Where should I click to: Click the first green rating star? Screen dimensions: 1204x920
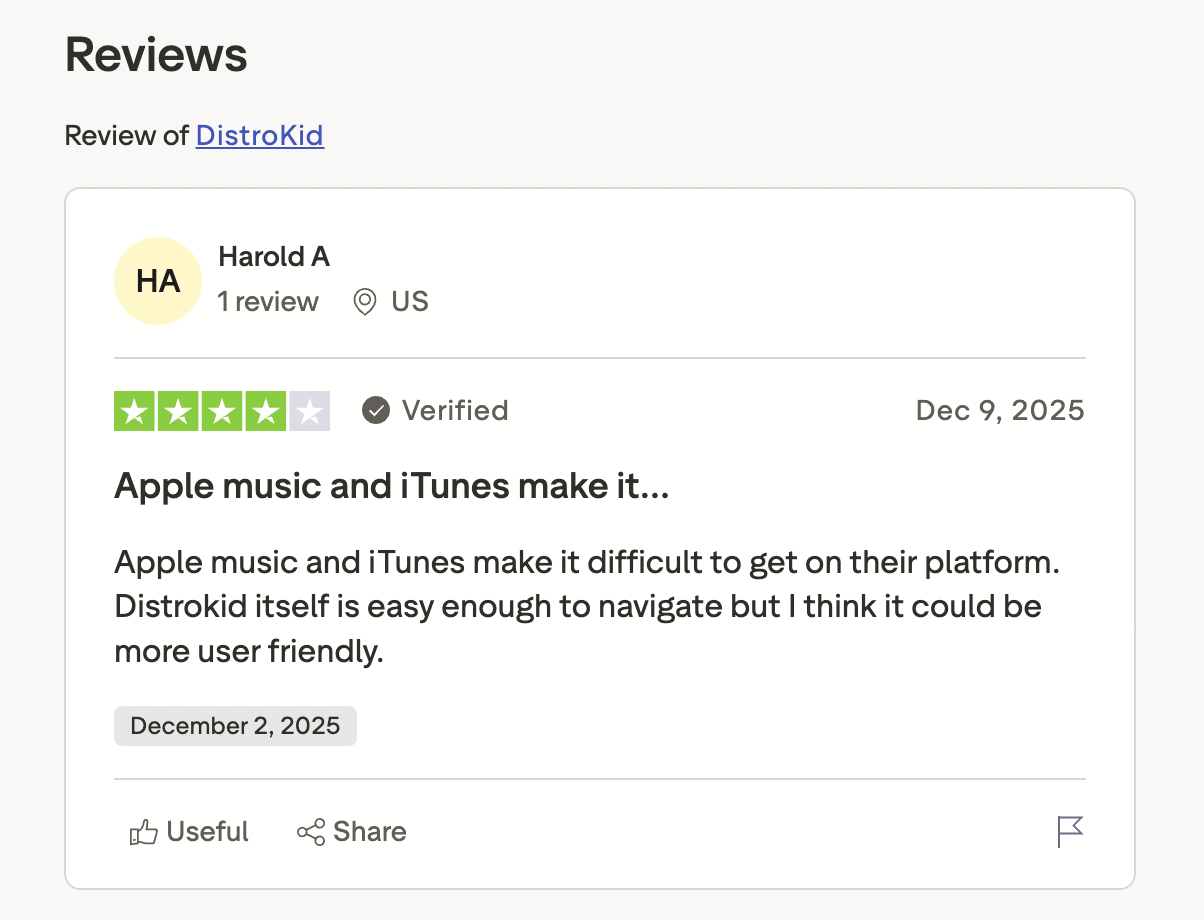point(136,411)
